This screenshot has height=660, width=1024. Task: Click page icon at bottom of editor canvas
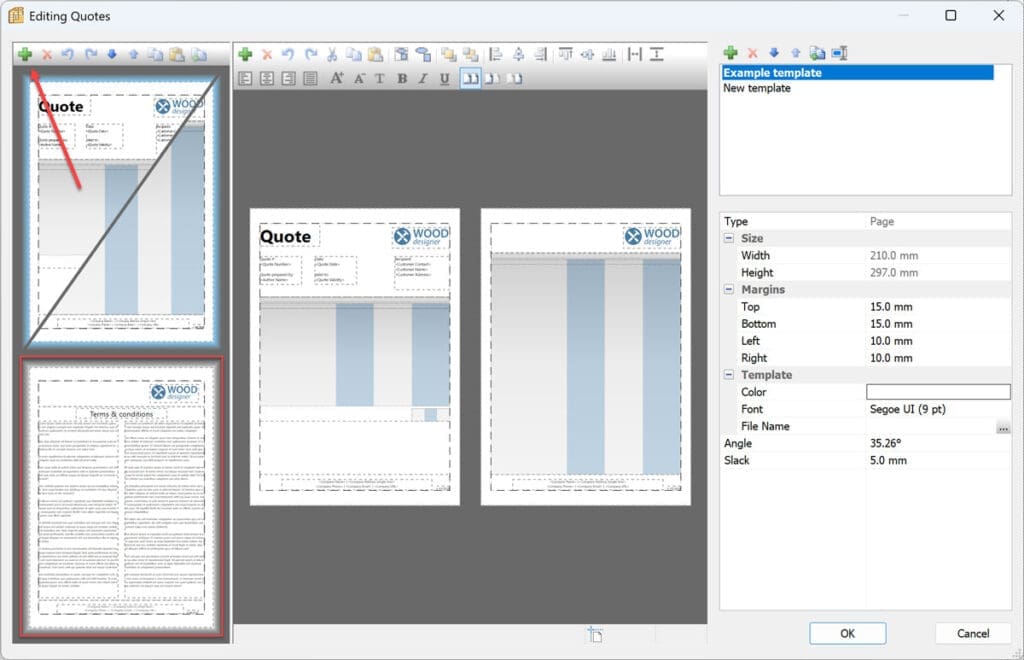point(595,634)
